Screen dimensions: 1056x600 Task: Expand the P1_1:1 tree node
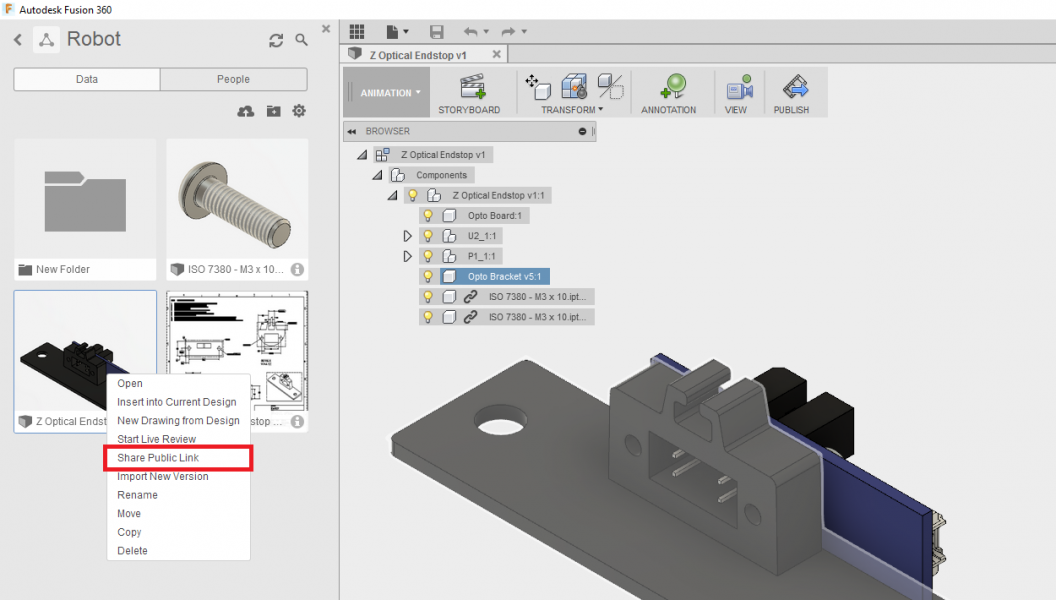coord(407,256)
